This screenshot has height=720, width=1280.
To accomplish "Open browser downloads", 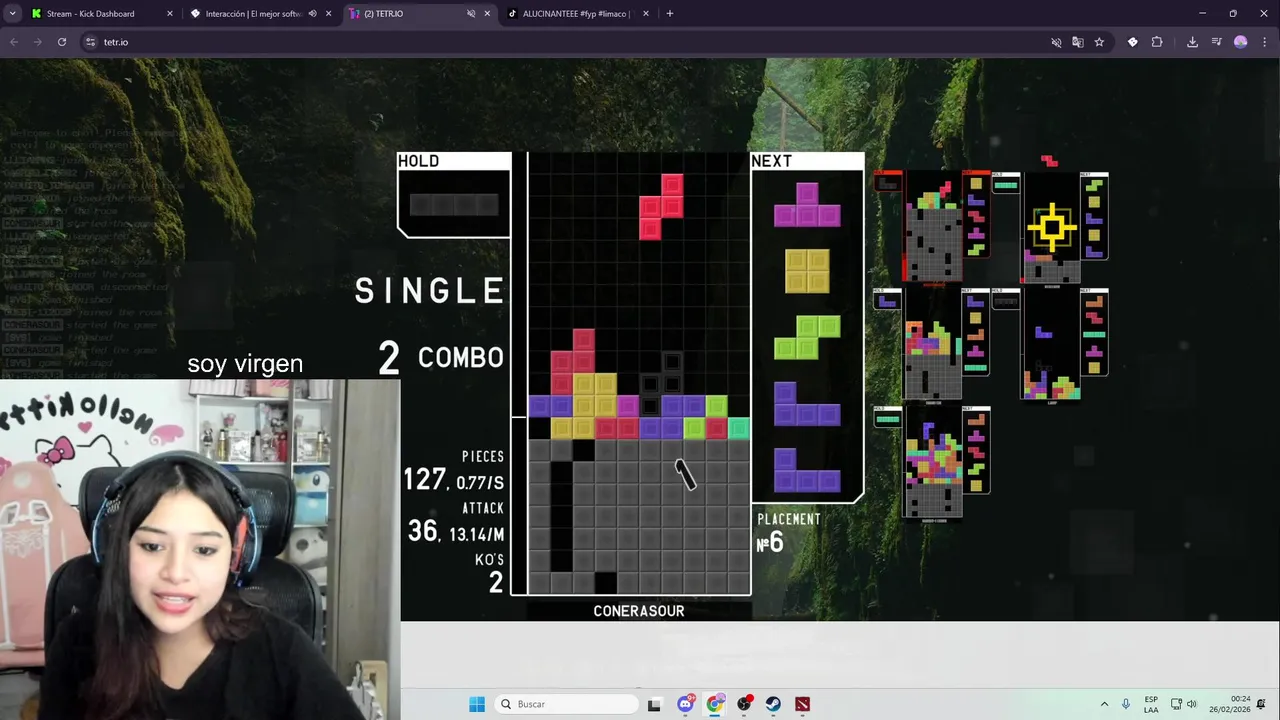I will pyautogui.click(x=1192, y=42).
